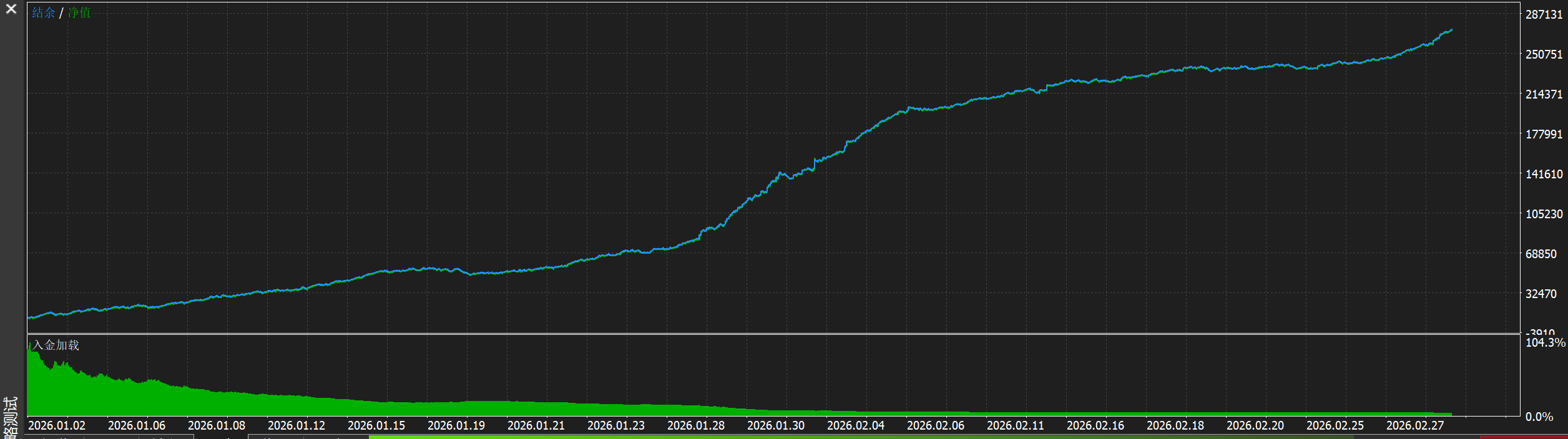The width and height of the screenshot is (1568, 439).
Task: Click date label 2026.02.11
Action: coord(1016,425)
